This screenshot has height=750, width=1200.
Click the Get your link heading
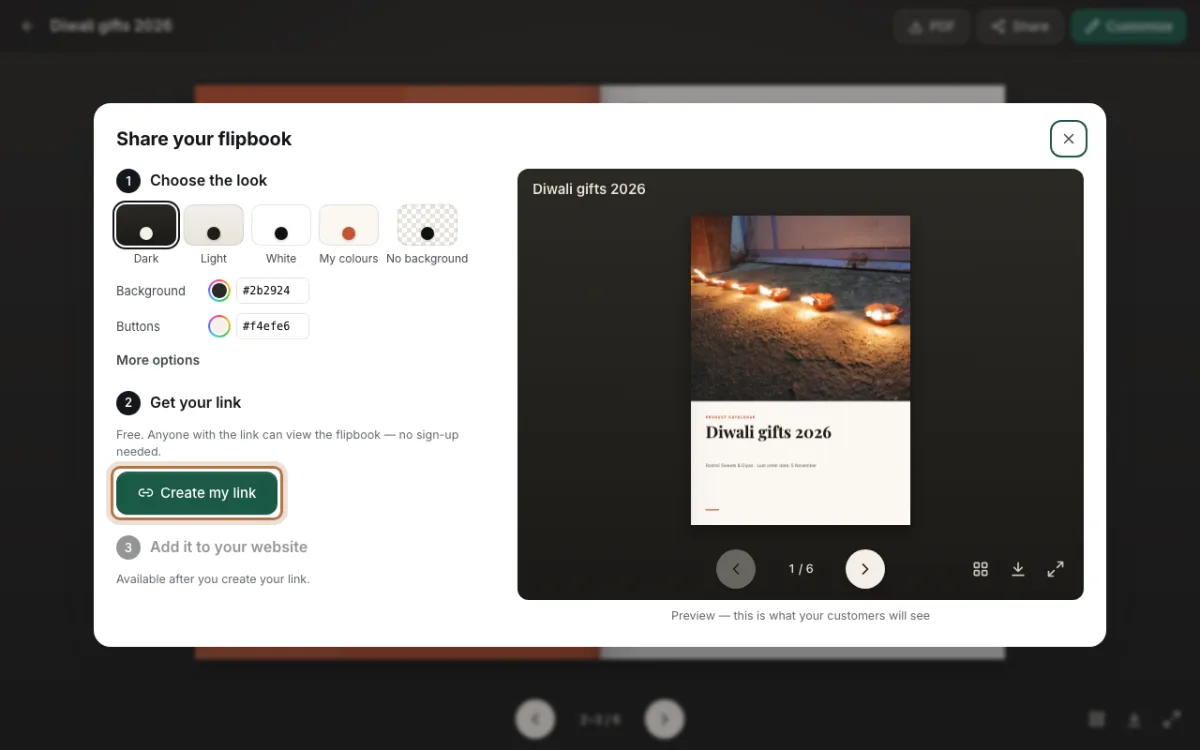196,402
